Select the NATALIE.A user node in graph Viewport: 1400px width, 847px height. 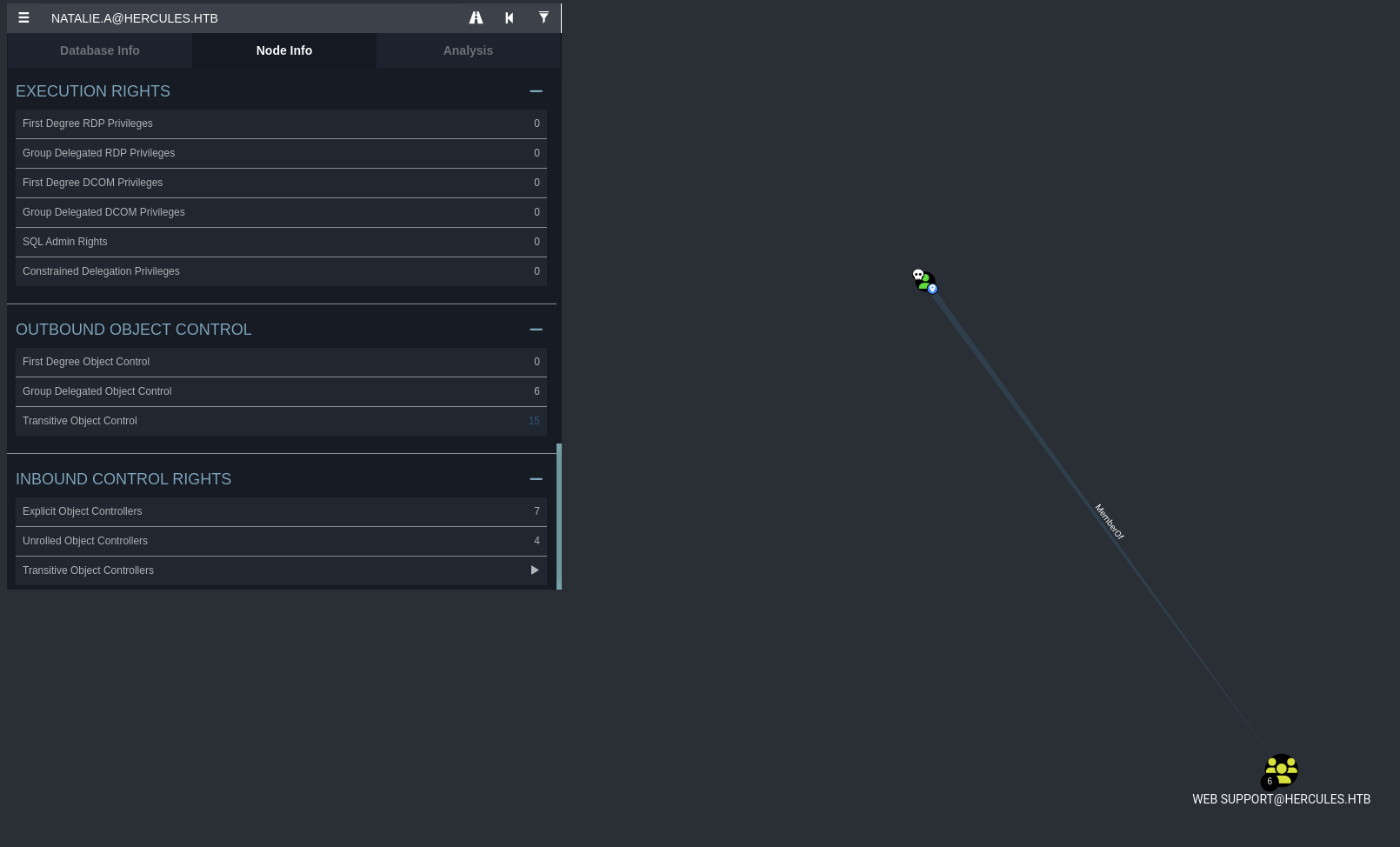pos(924,281)
